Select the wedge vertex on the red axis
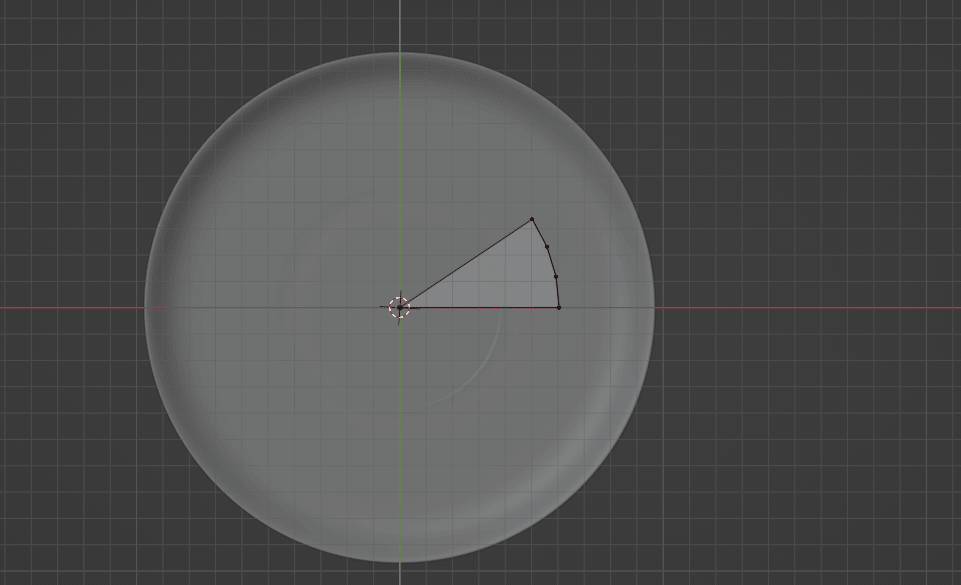 [x=558, y=307]
